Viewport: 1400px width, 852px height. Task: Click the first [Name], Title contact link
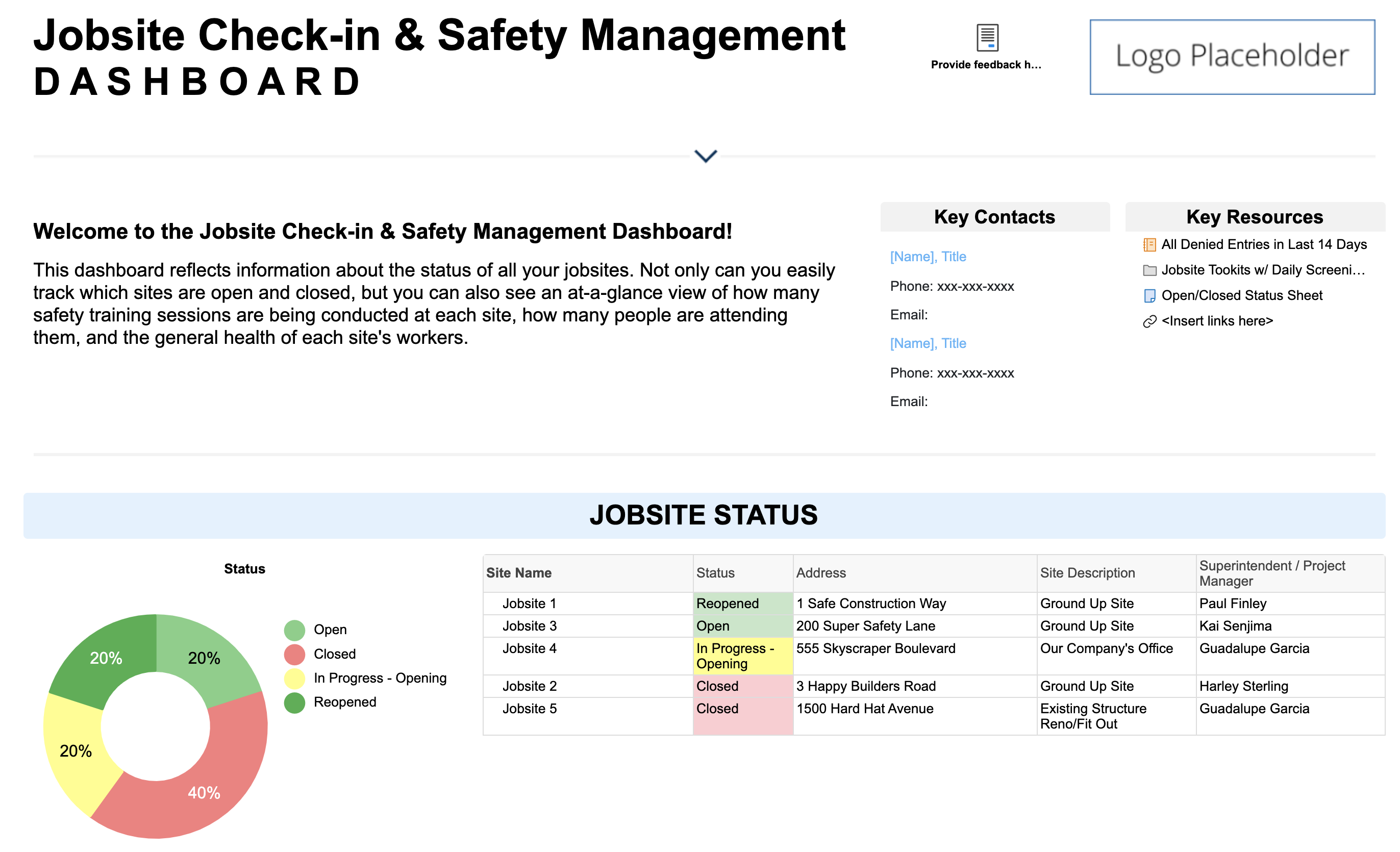click(928, 257)
